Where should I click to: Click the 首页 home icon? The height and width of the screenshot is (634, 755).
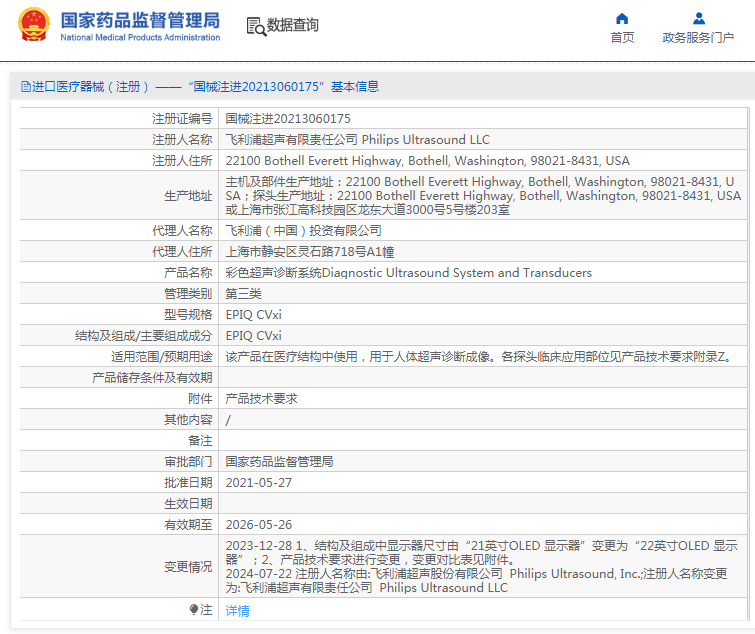(622, 19)
